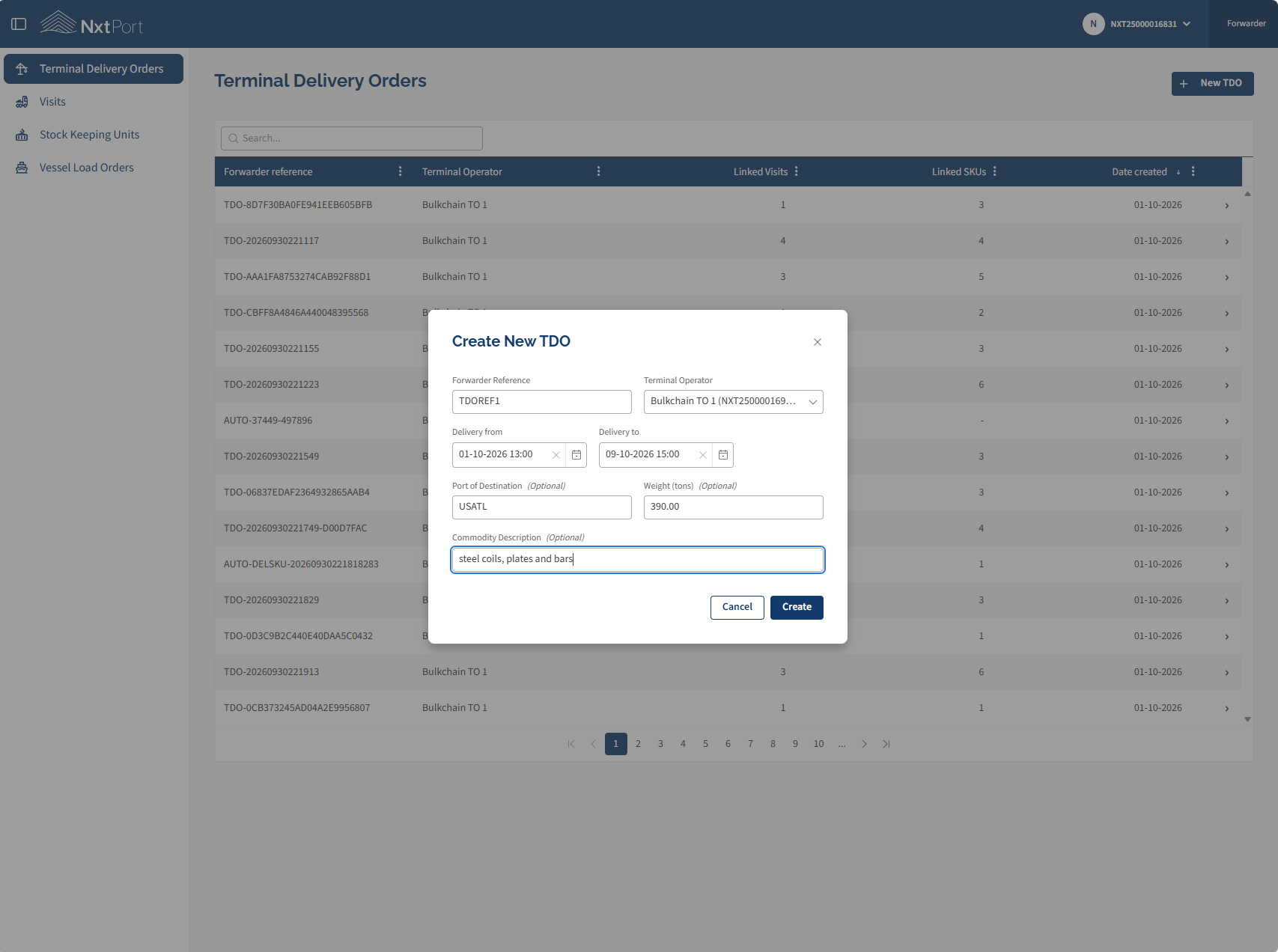Expand row TDO-8D7F30BA0FE941EEB605BFB chevron
The image size is (1278, 952).
pos(1227,206)
